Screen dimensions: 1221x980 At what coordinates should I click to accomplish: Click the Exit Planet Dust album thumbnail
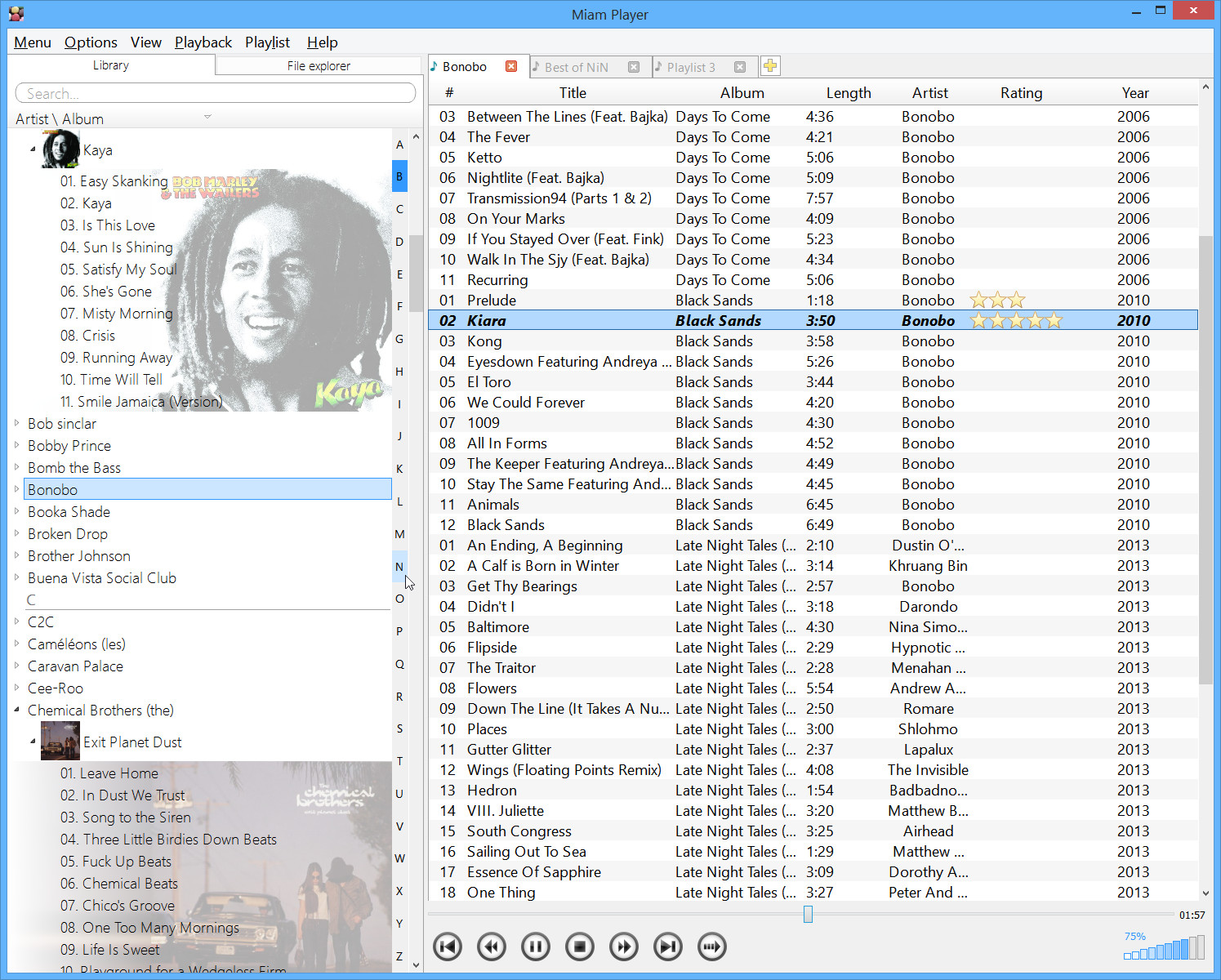point(60,741)
